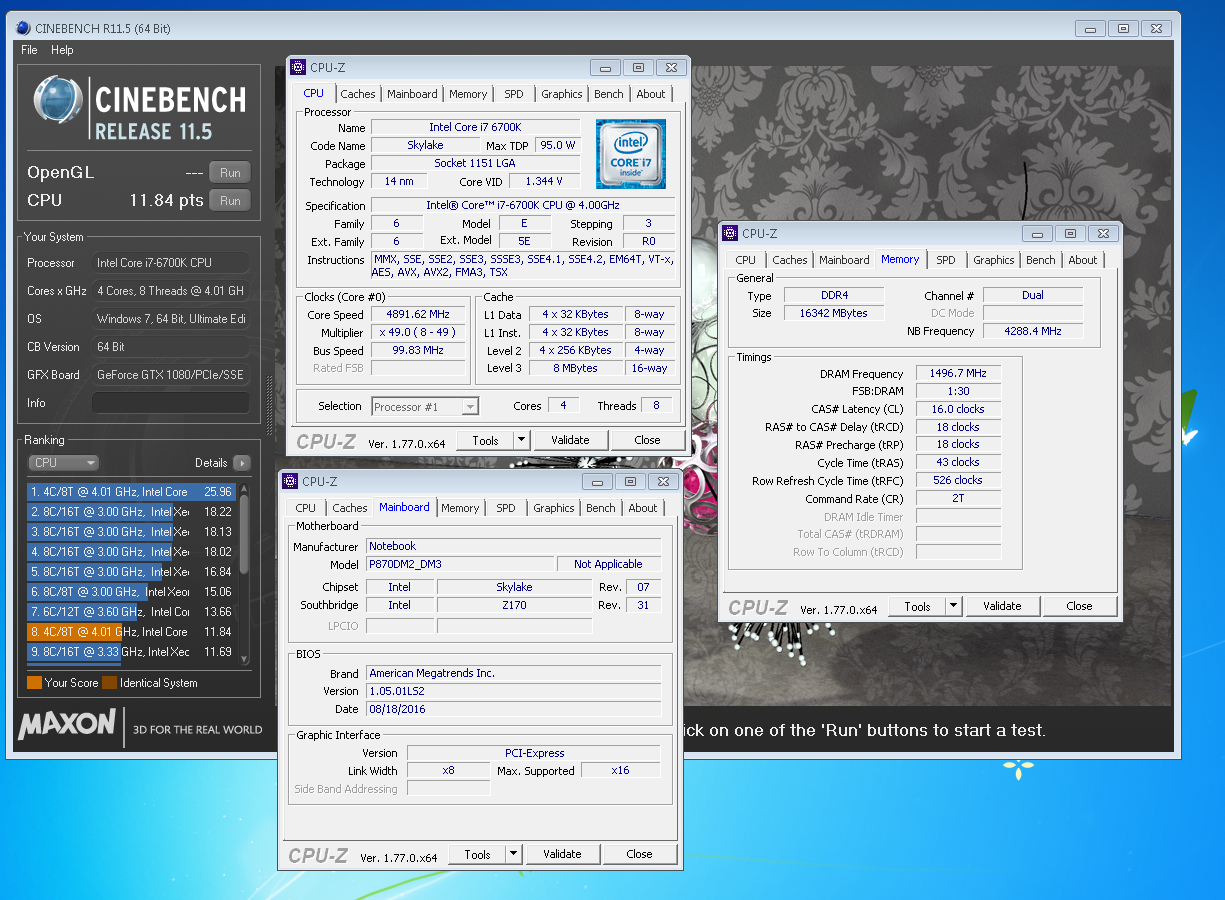Screen dimensions: 1225x900
Task: Switch to Memory tab in CPU window
Action: click(468, 94)
